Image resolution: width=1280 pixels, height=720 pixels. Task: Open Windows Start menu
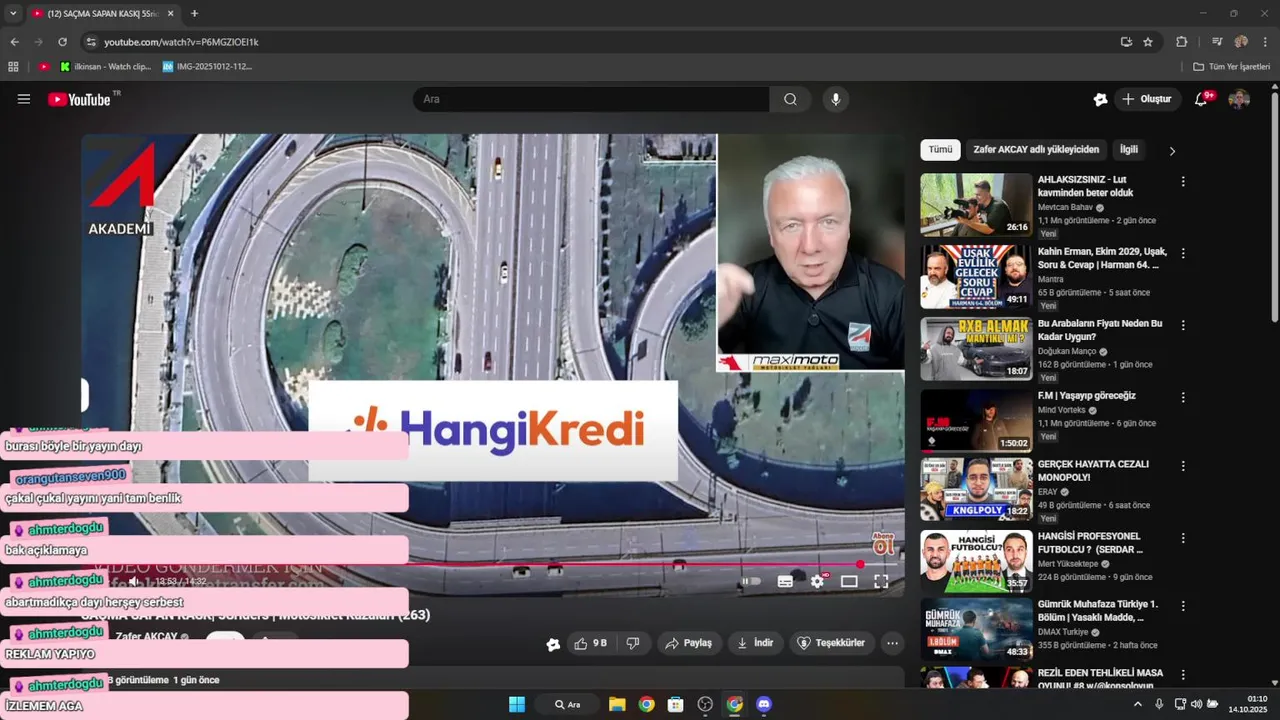pos(517,704)
